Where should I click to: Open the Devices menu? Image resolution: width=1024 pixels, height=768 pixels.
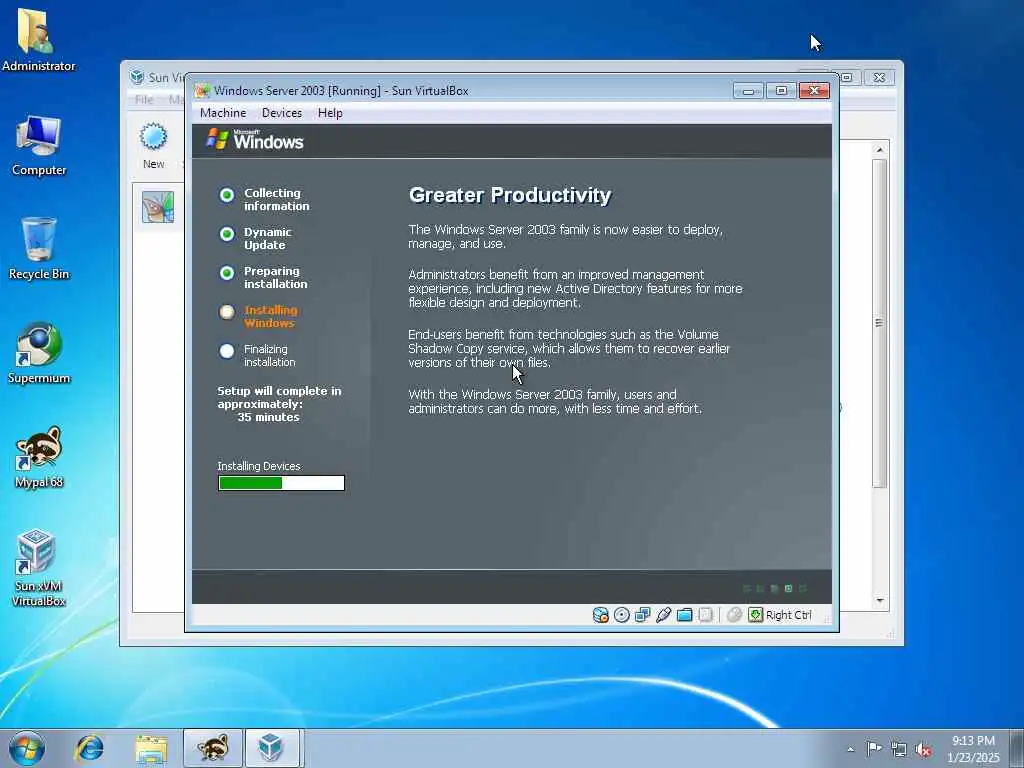pos(282,113)
